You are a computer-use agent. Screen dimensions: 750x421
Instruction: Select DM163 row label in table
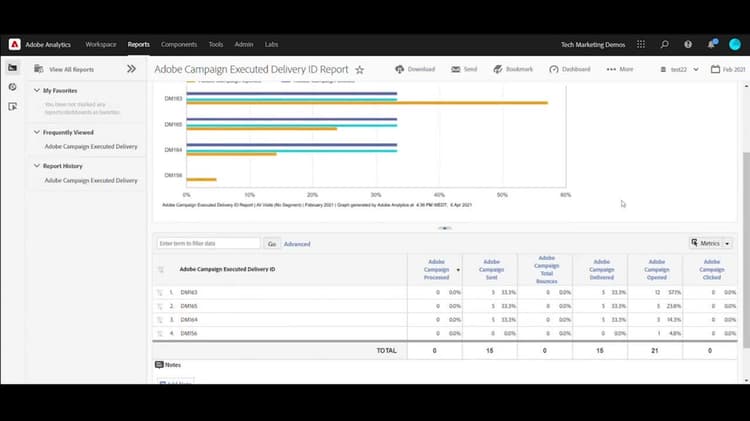pos(189,292)
